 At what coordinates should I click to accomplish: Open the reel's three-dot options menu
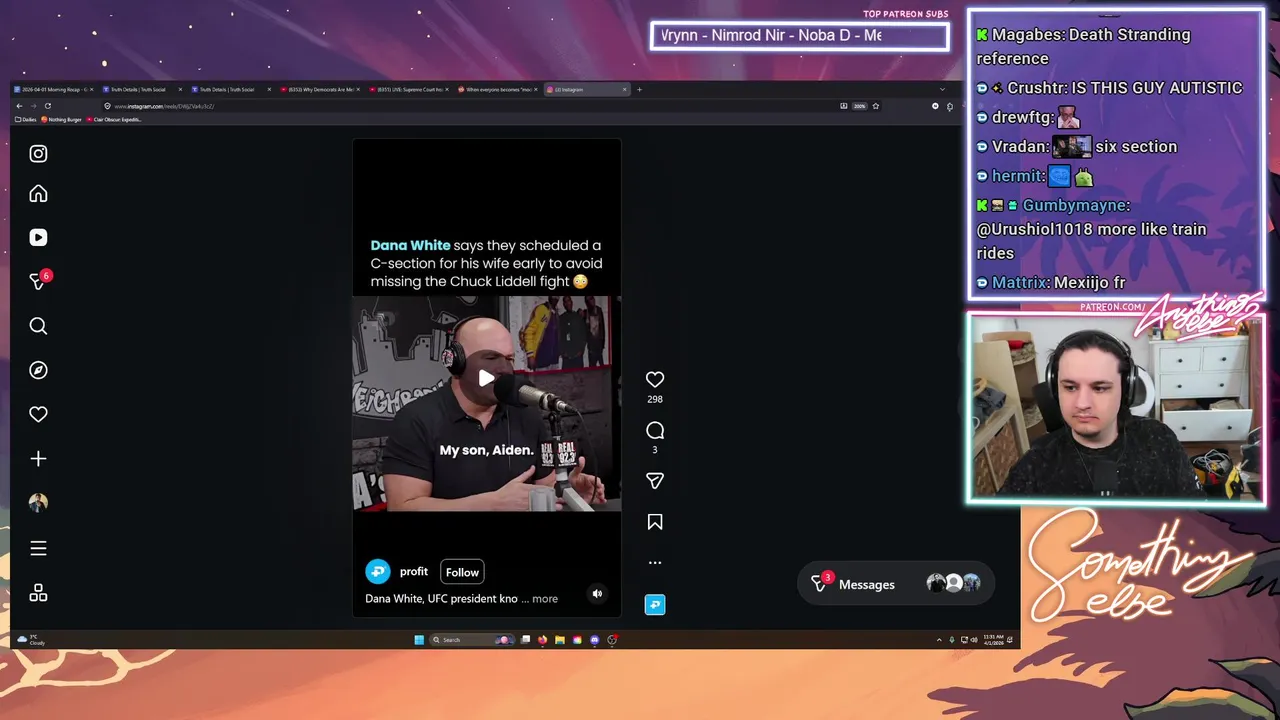point(655,563)
